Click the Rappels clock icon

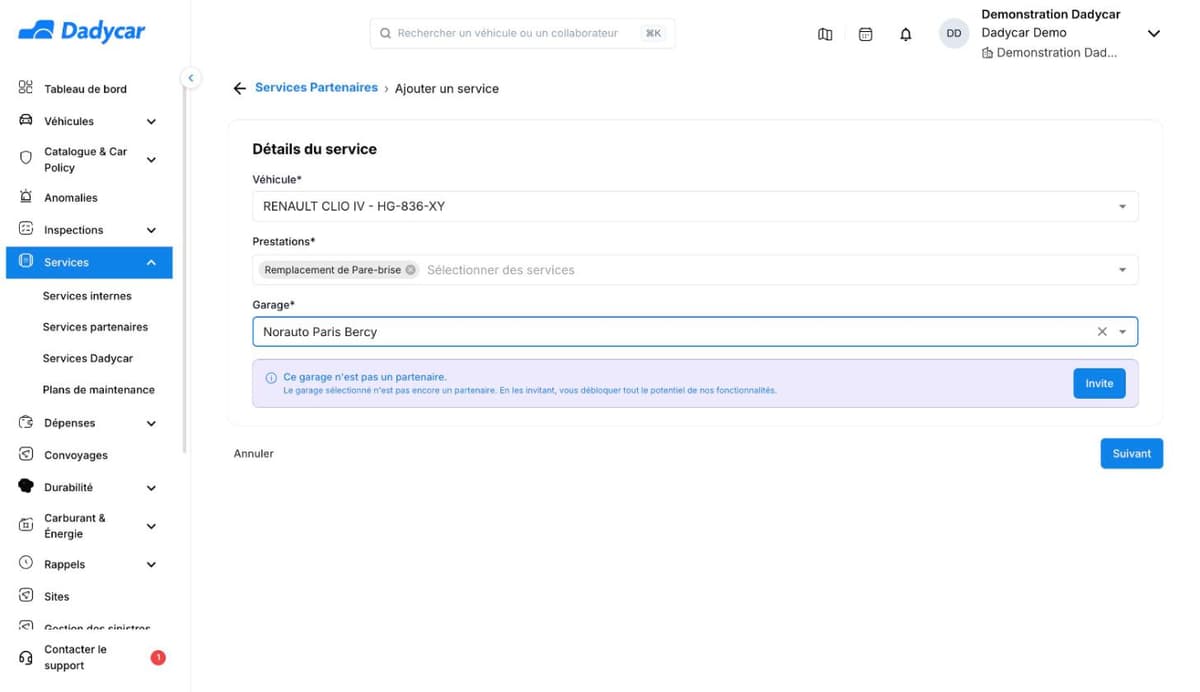pyautogui.click(x=26, y=563)
